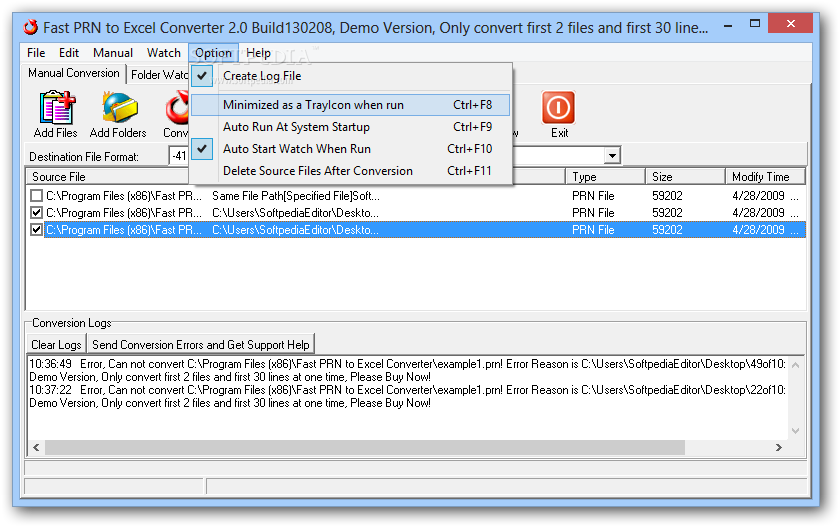Minimize the converter window
This screenshot has height=527, width=840.
tap(728, 25)
